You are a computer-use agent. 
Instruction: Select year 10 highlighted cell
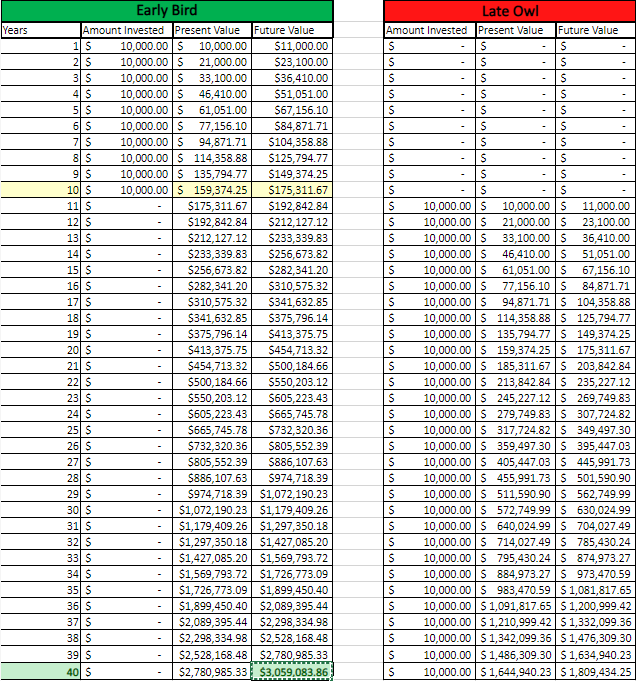click(41, 190)
